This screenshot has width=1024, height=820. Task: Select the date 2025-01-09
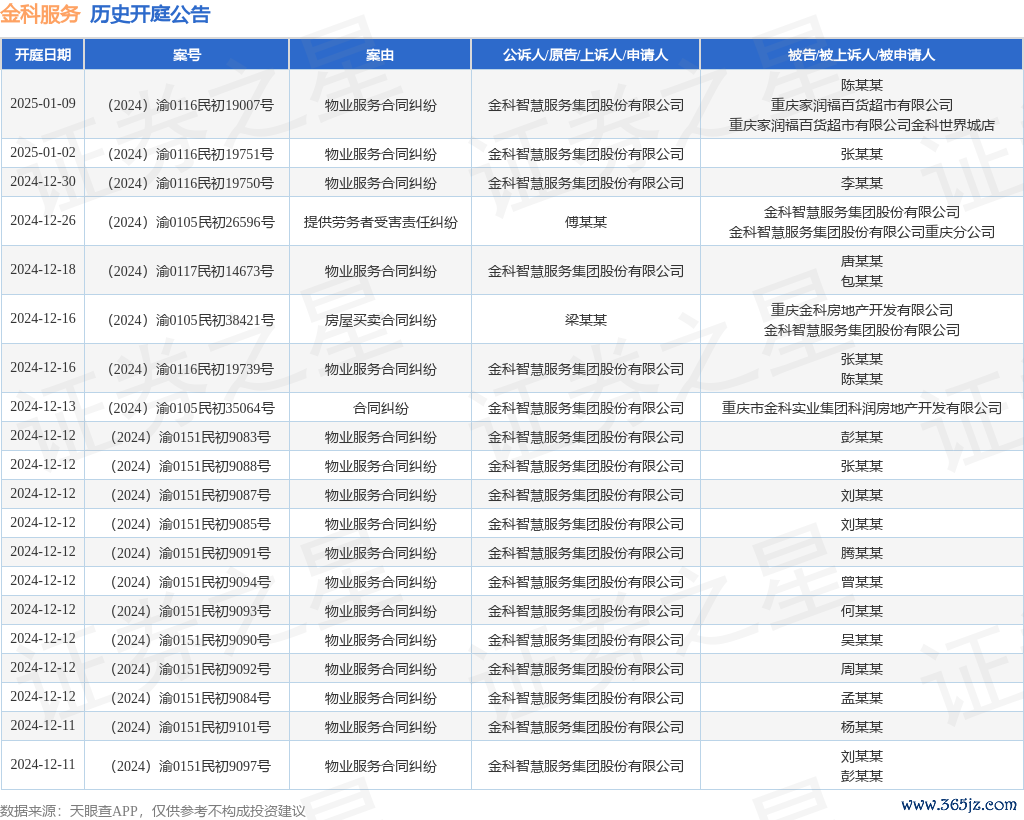[43, 104]
